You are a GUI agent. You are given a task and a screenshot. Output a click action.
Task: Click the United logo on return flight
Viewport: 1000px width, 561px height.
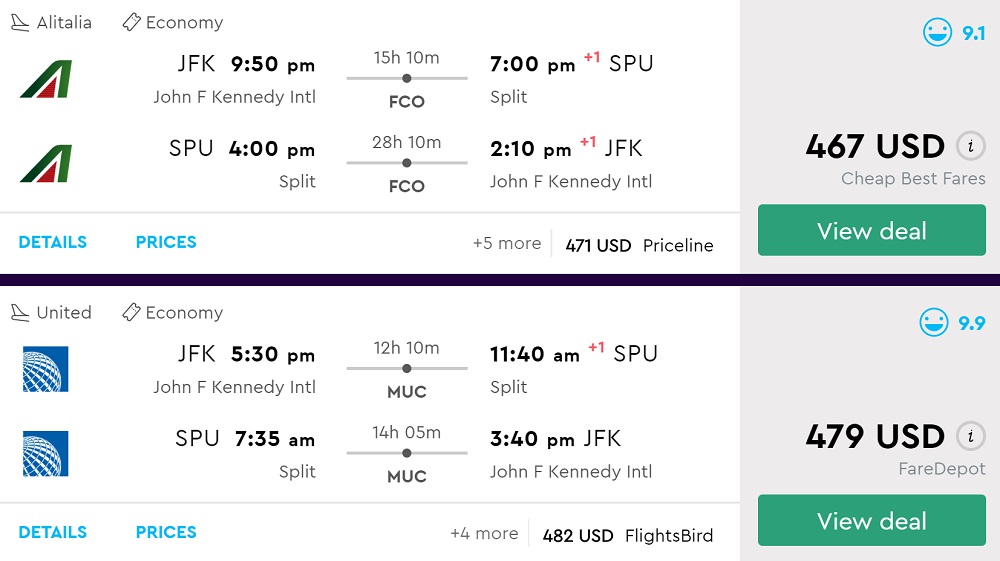tap(46, 454)
